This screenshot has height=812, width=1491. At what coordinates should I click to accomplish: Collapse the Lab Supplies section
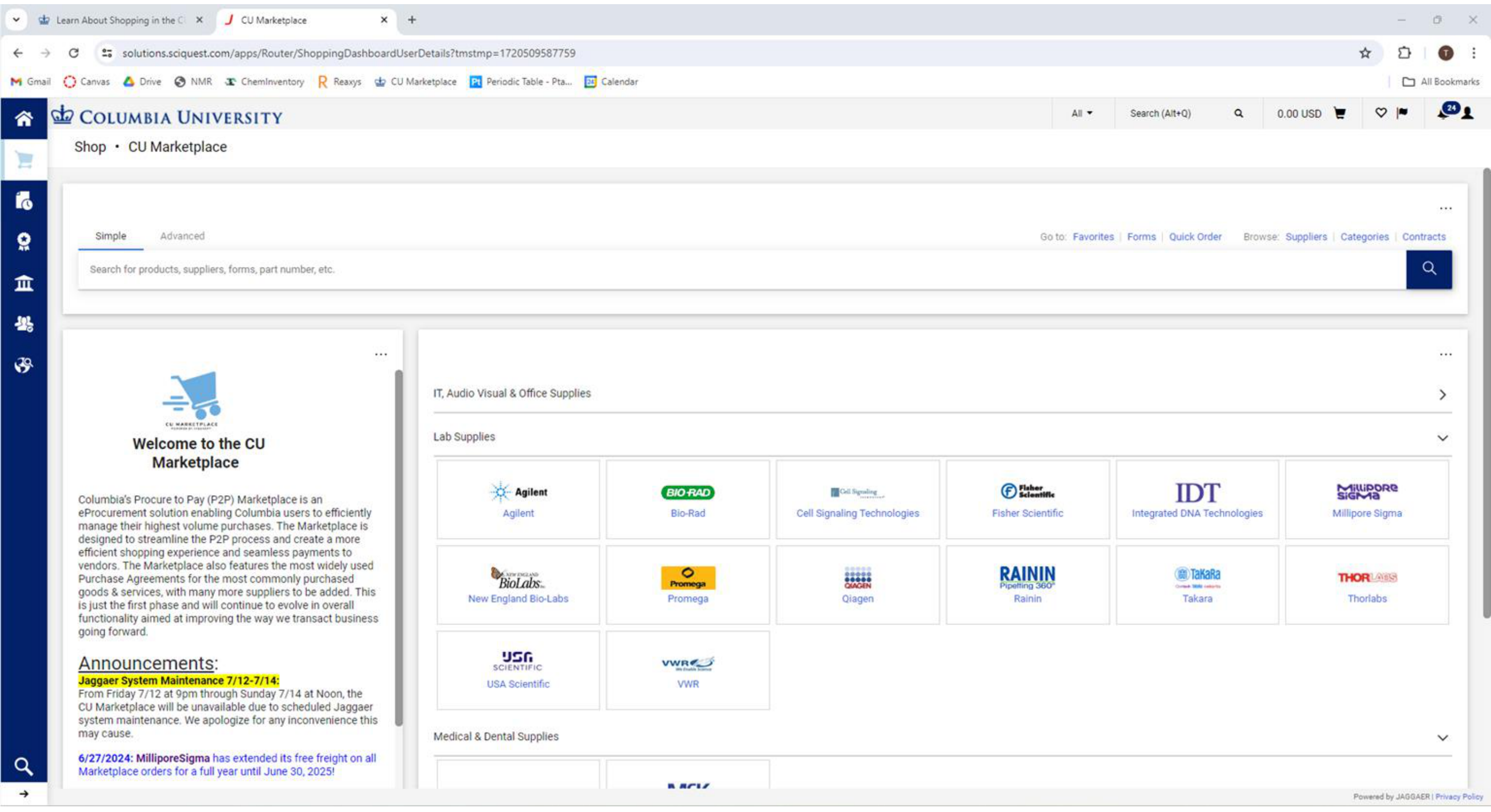[1442, 438]
